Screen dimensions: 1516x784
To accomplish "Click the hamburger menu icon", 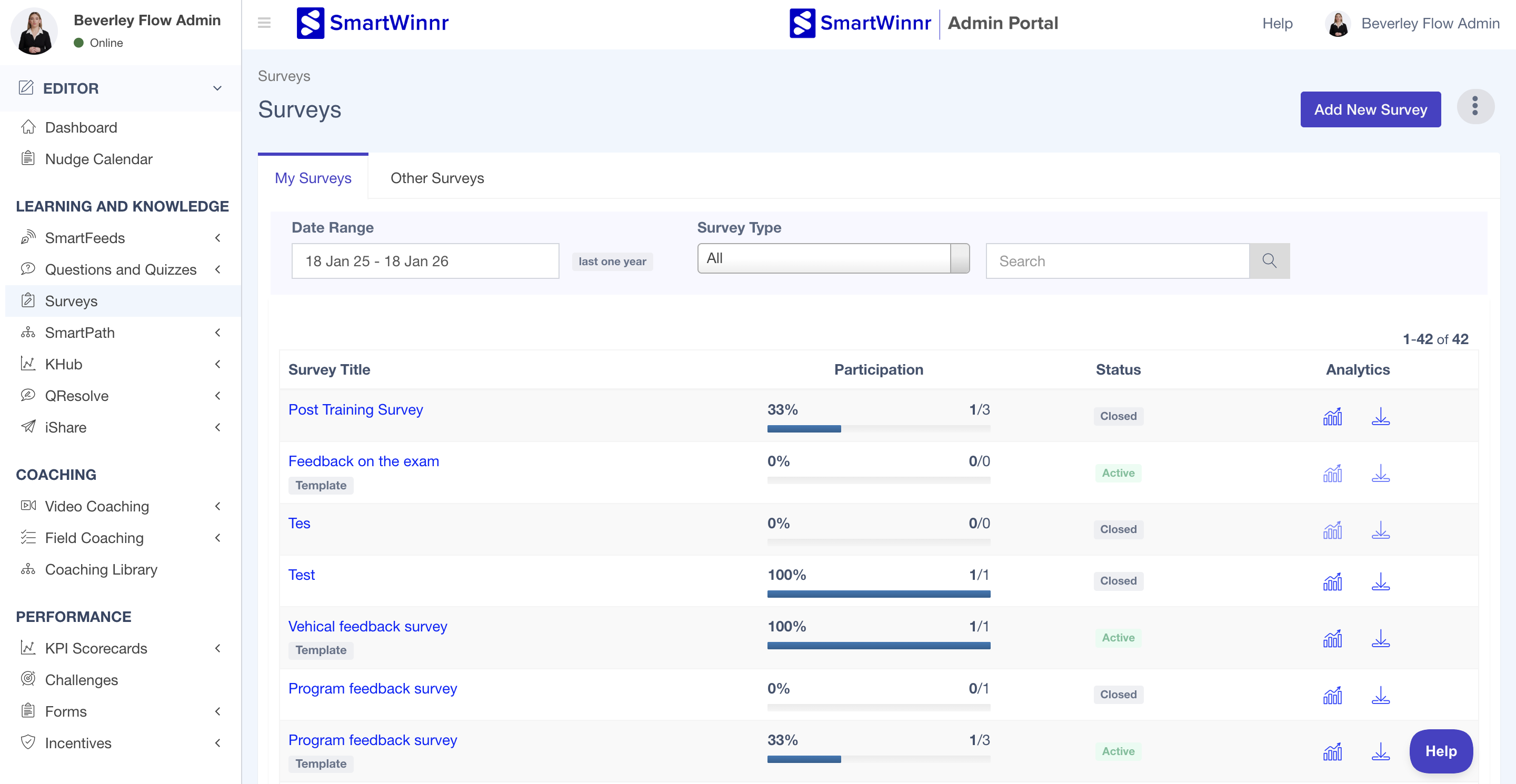I will [264, 23].
